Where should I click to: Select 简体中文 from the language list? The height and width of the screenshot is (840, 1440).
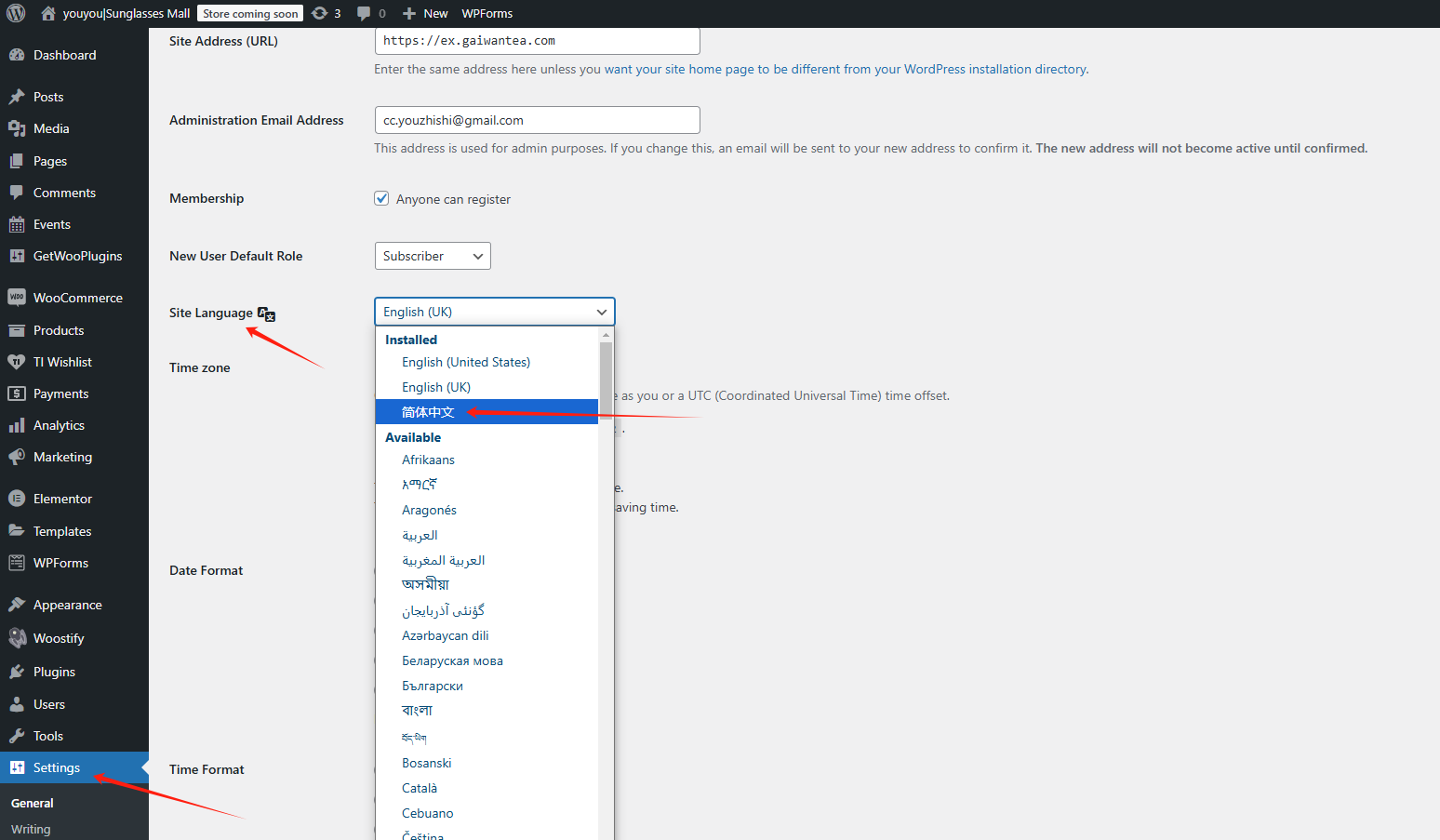tap(428, 412)
